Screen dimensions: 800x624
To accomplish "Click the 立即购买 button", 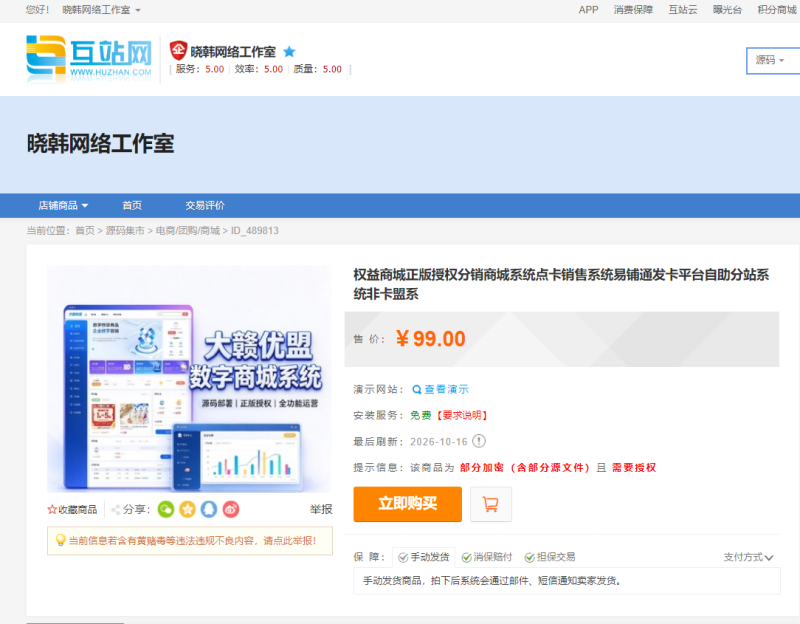I will coord(407,504).
